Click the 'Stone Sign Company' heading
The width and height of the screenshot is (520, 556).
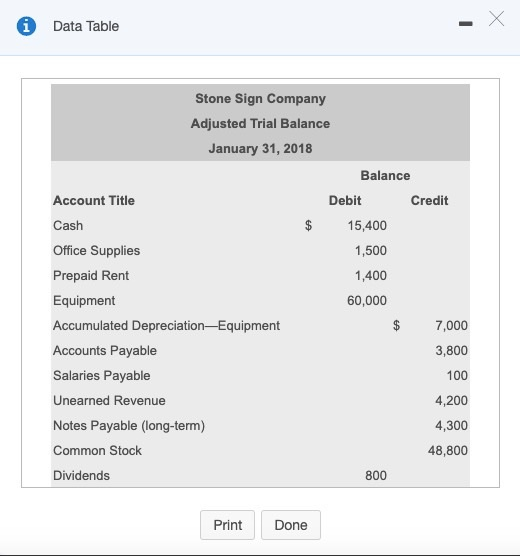(260, 99)
